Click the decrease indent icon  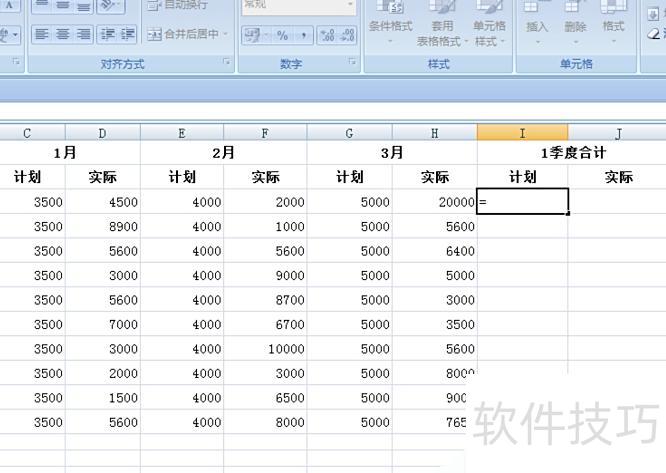tap(107, 34)
